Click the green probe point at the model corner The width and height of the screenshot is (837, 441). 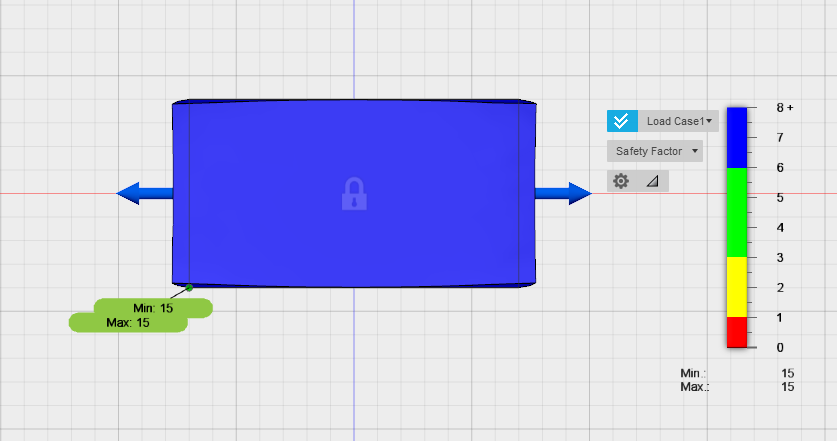click(x=189, y=288)
